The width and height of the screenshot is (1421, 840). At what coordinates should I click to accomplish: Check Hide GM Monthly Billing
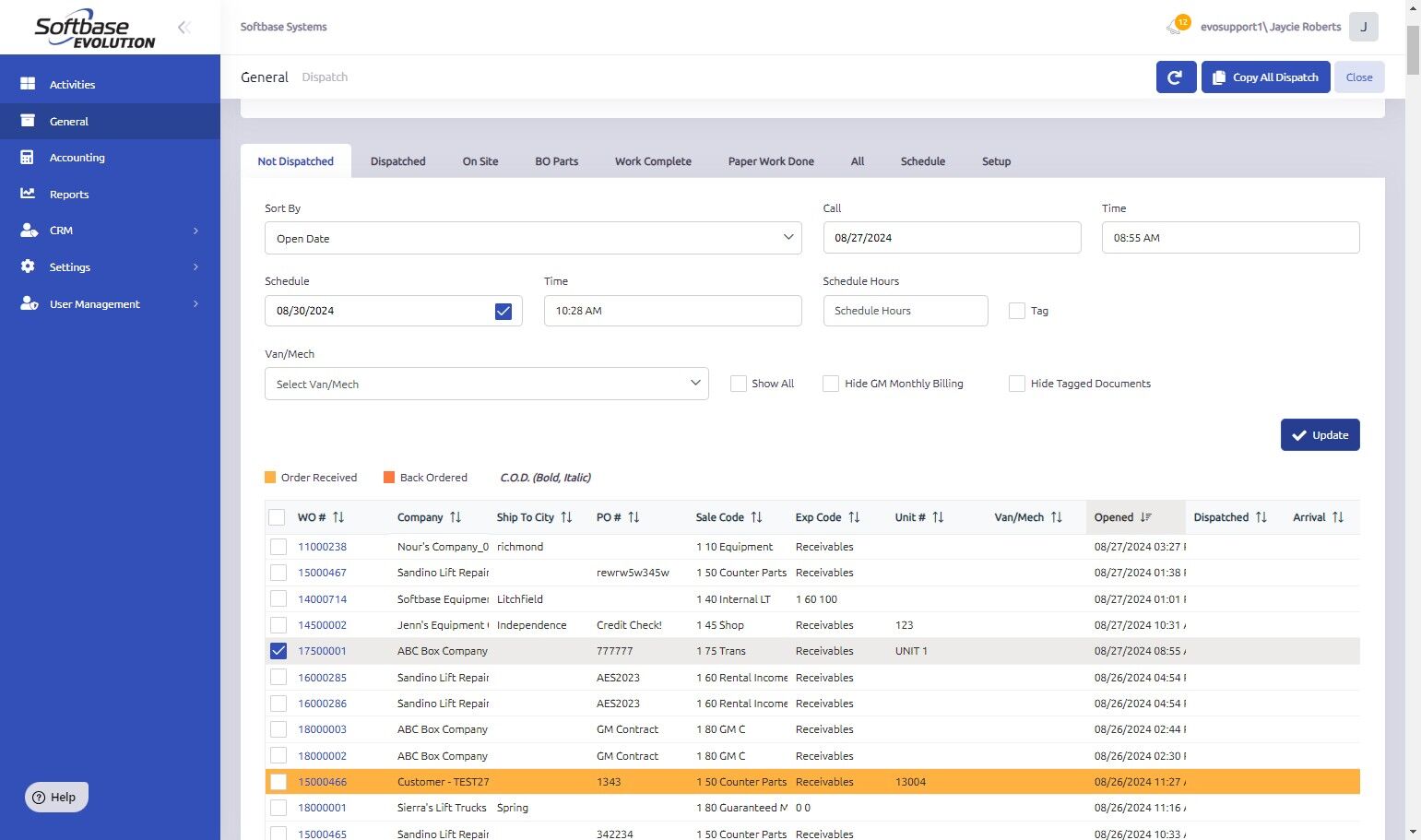point(831,384)
